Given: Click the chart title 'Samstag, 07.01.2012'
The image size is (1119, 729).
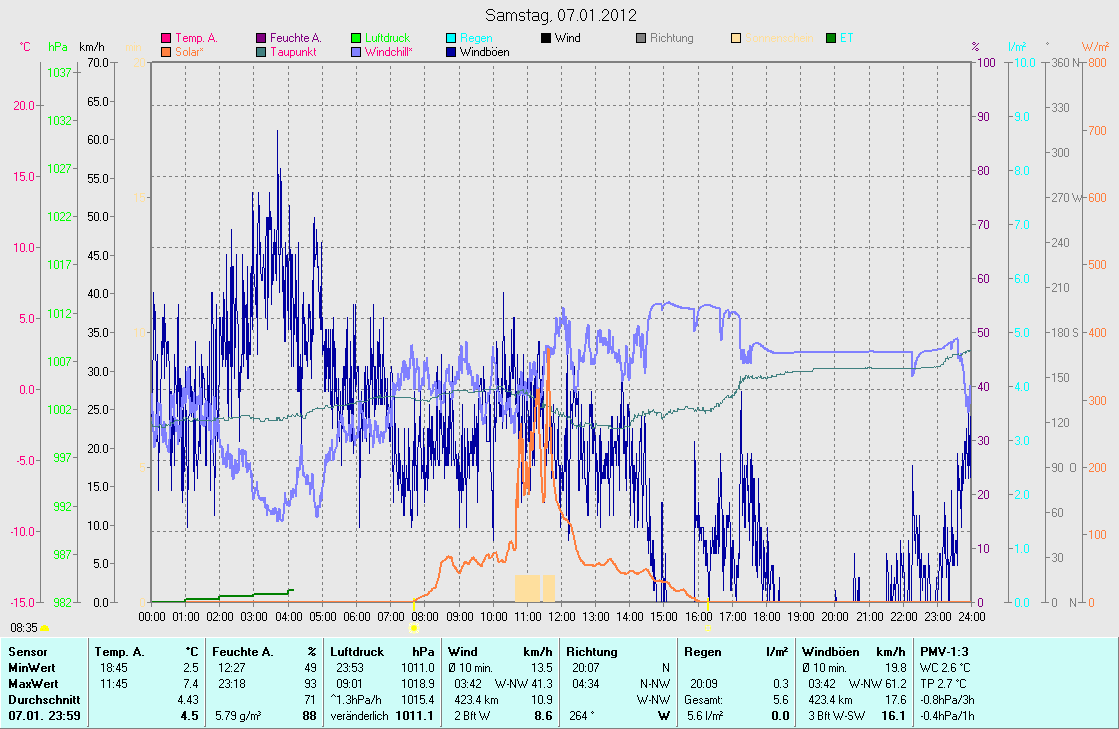Looking at the screenshot, I should pos(561,15).
